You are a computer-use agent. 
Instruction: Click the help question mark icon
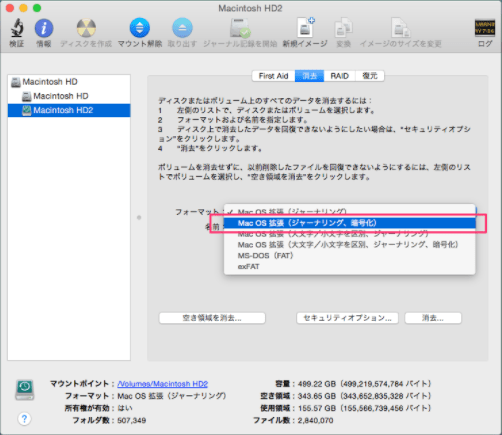click(x=24, y=419)
